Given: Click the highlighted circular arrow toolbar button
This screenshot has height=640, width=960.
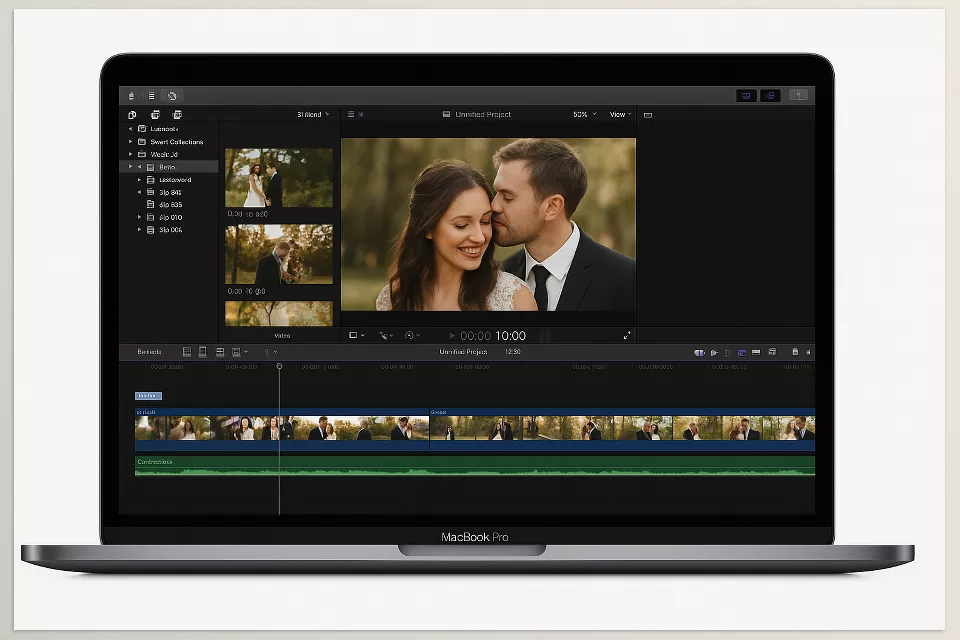Looking at the screenshot, I should (x=172, y=96).
